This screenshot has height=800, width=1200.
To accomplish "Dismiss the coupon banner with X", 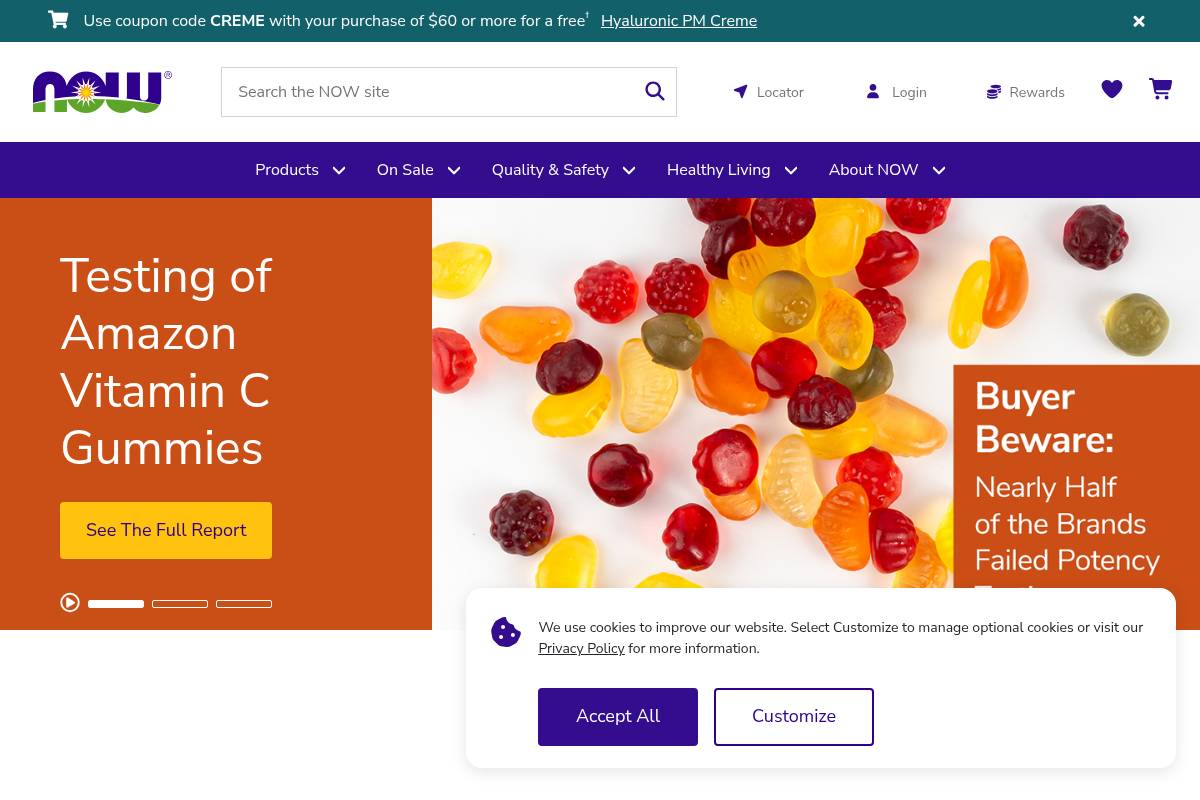I will tap(1139, 21).
